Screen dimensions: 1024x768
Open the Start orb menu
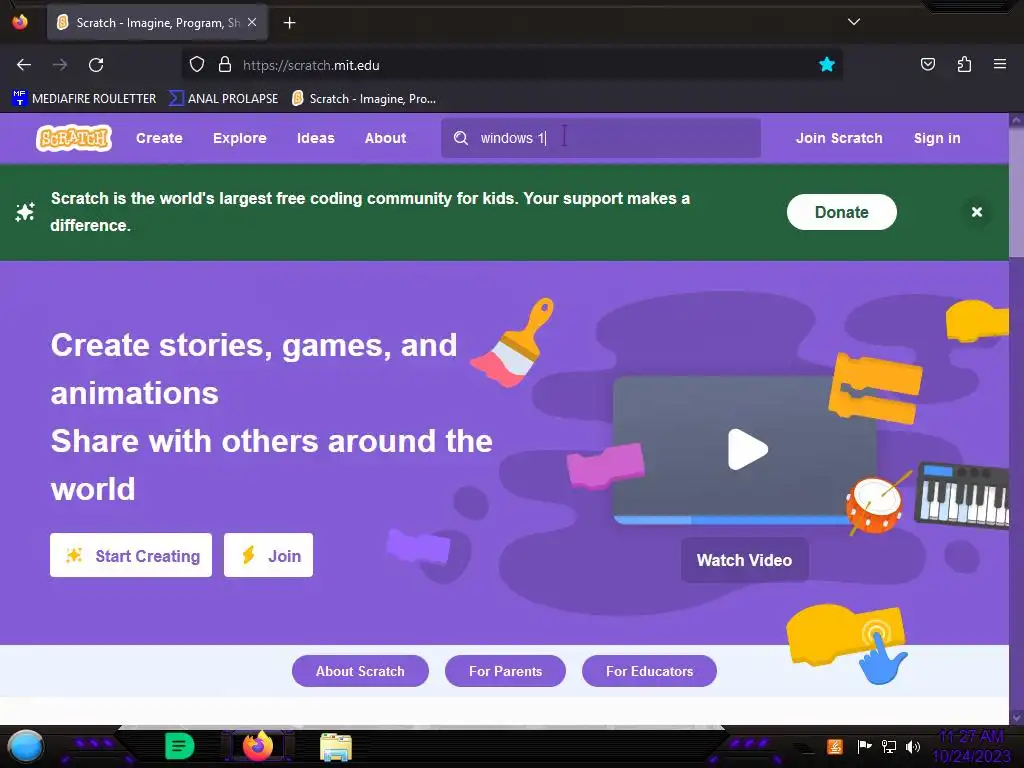[x=26, y=746]
